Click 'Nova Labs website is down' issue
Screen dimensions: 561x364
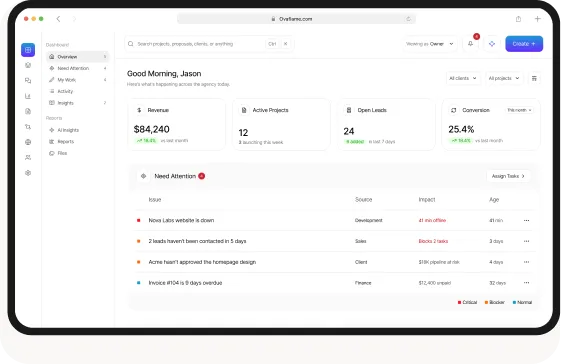181,220
